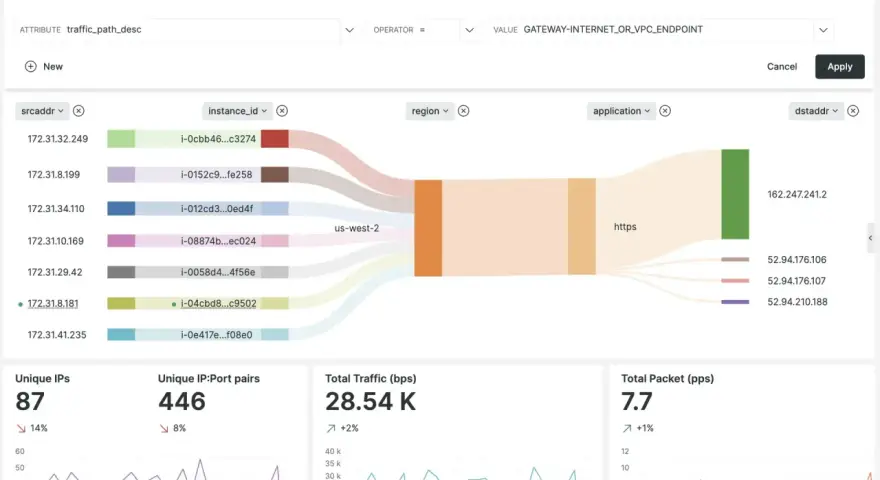
Task: Click instance label i-0058d4...4f56e
Action: click(x=218, y=272)
